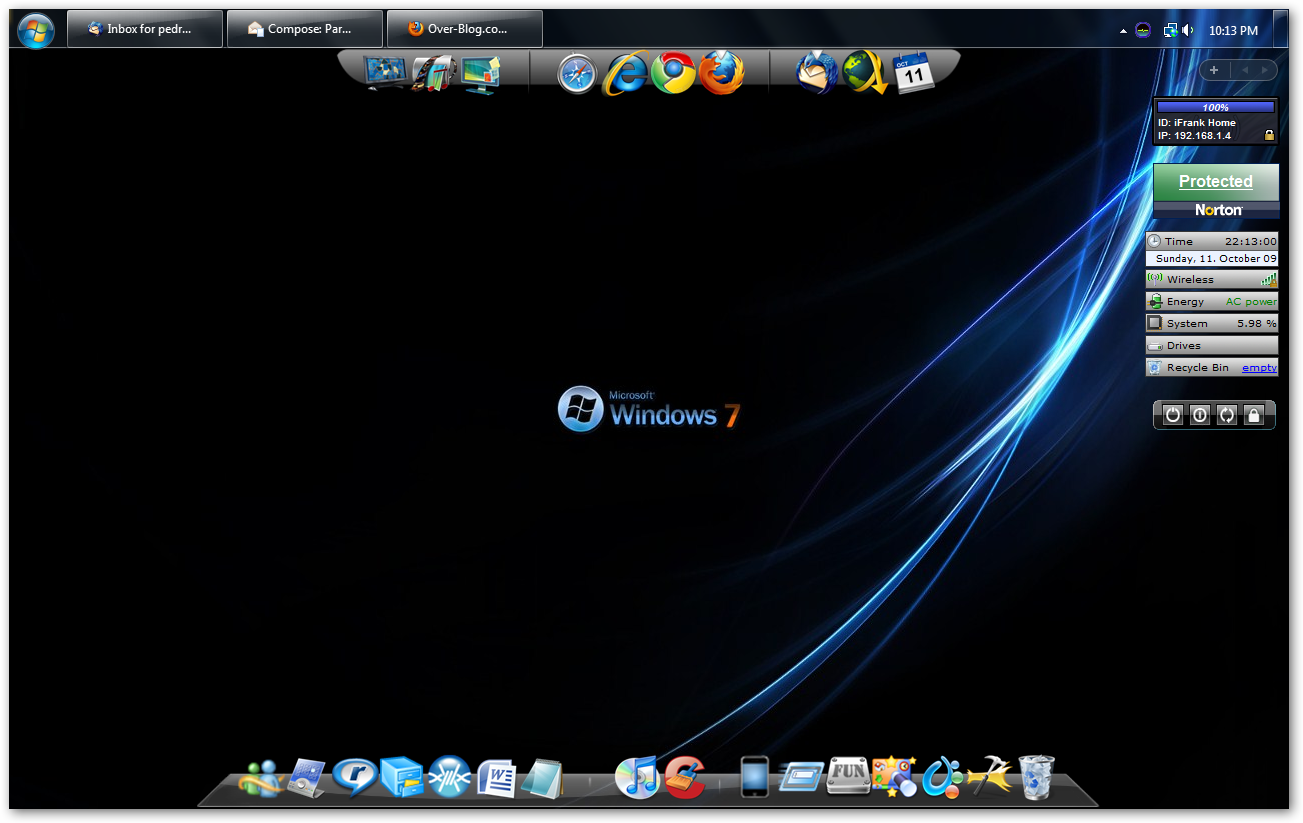Expand the Energy AC power row
Screen dimensions: 1303x823
[x=1212, y=301]
